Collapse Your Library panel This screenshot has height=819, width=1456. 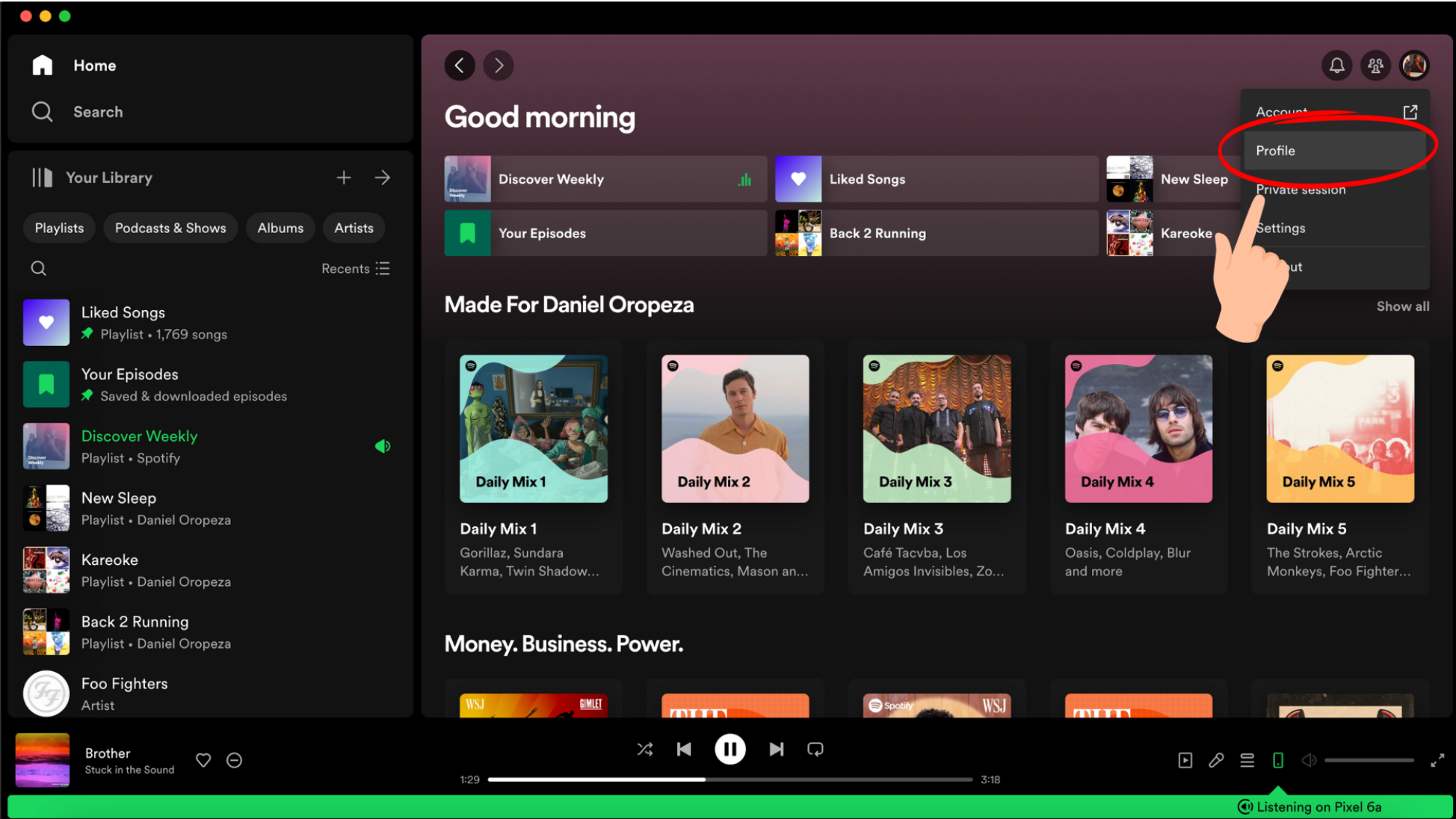(92, 178)
